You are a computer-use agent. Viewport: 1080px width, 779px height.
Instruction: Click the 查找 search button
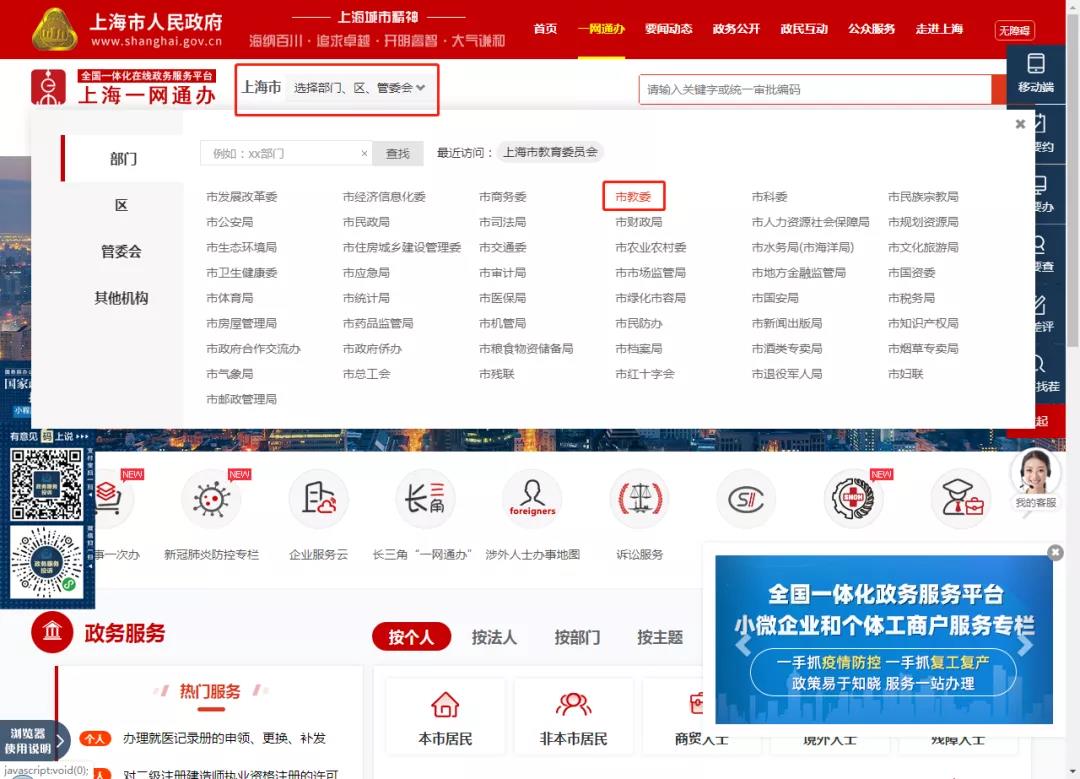(398, 153)
